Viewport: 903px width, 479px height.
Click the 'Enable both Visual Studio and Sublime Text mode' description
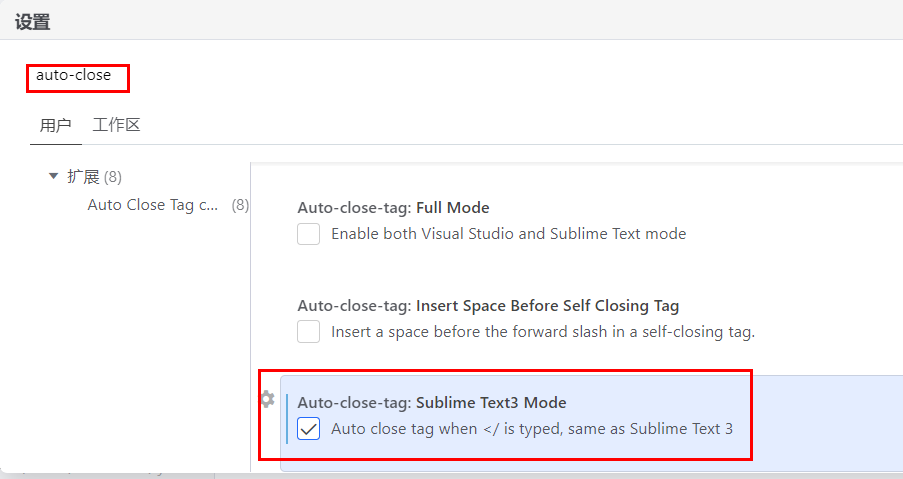509,234
